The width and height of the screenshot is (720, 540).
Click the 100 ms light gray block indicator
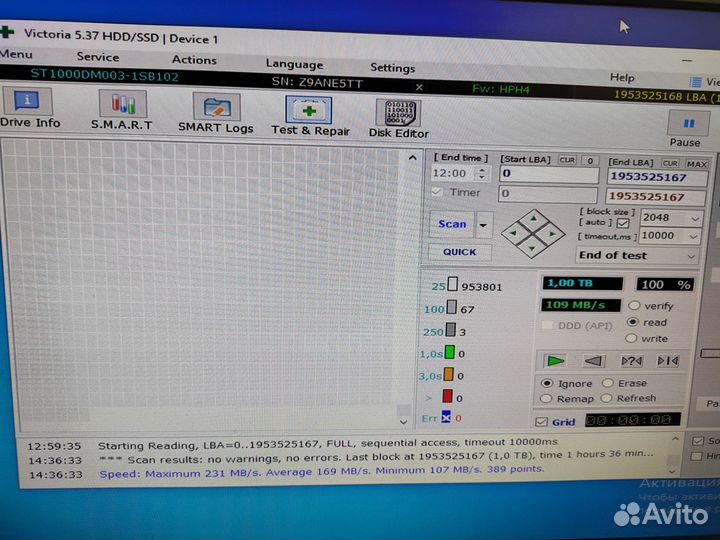tap(452, 307)
